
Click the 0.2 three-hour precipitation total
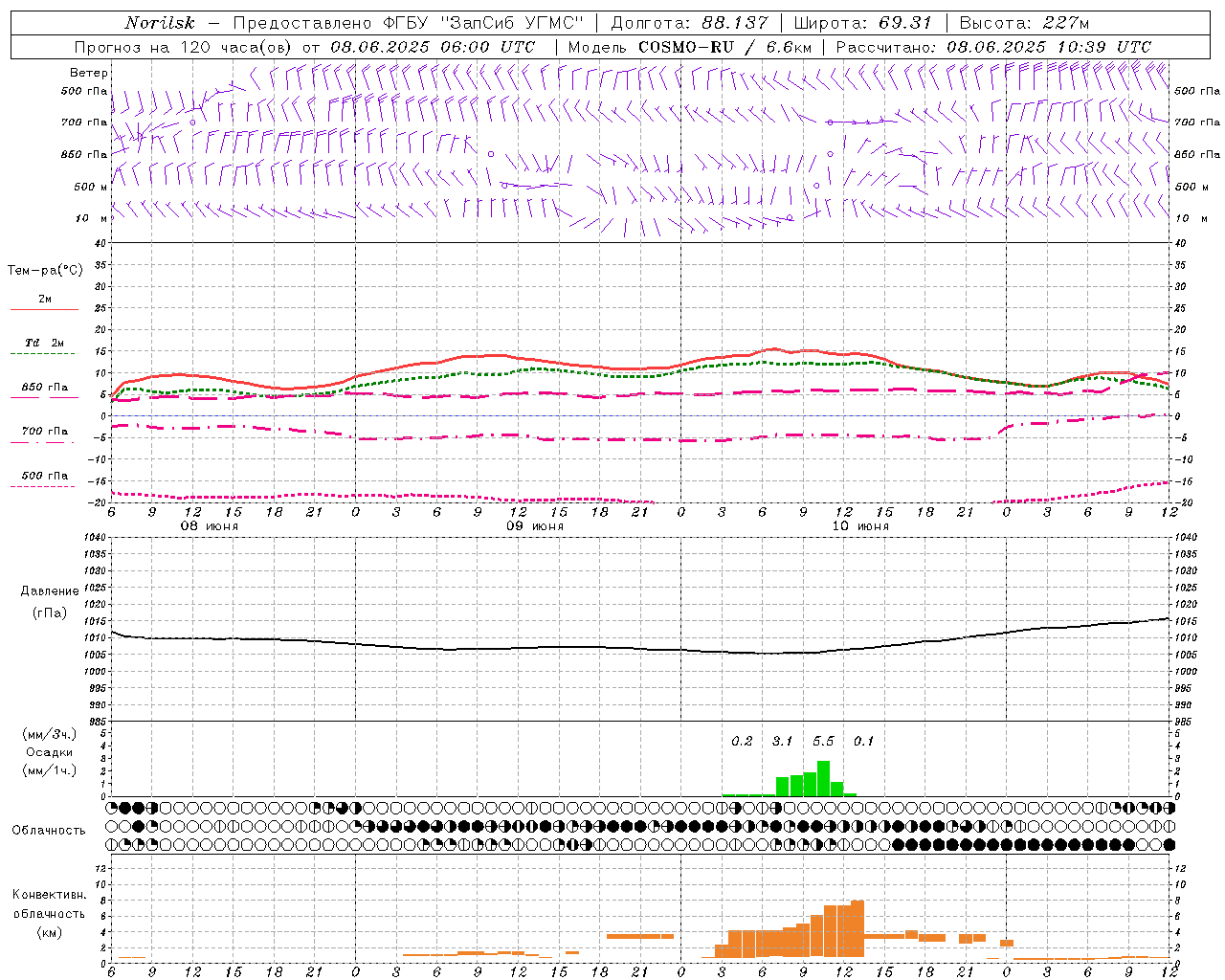point(742,742)
